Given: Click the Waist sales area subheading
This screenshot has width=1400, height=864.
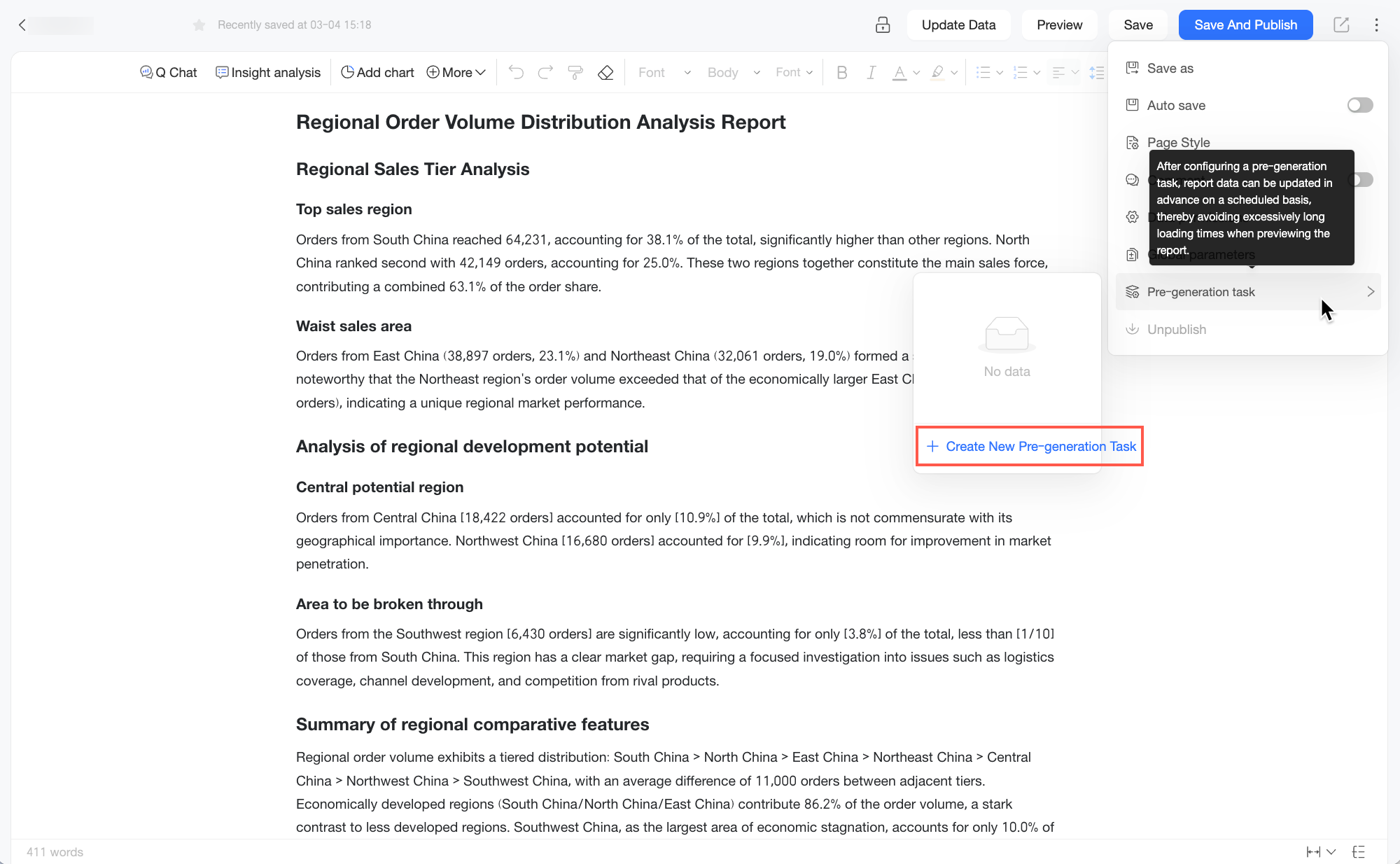Looking at the screenshot, I should (353, 326).
